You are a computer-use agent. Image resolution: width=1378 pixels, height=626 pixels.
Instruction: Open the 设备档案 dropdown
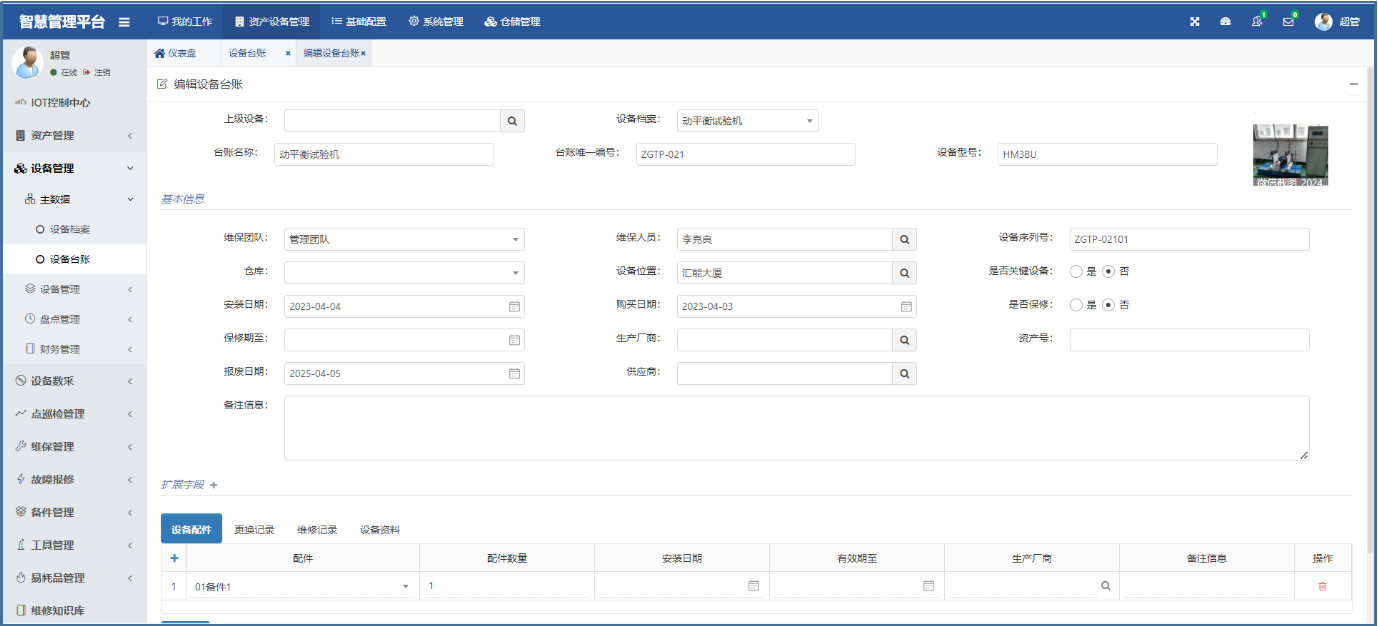747,121
